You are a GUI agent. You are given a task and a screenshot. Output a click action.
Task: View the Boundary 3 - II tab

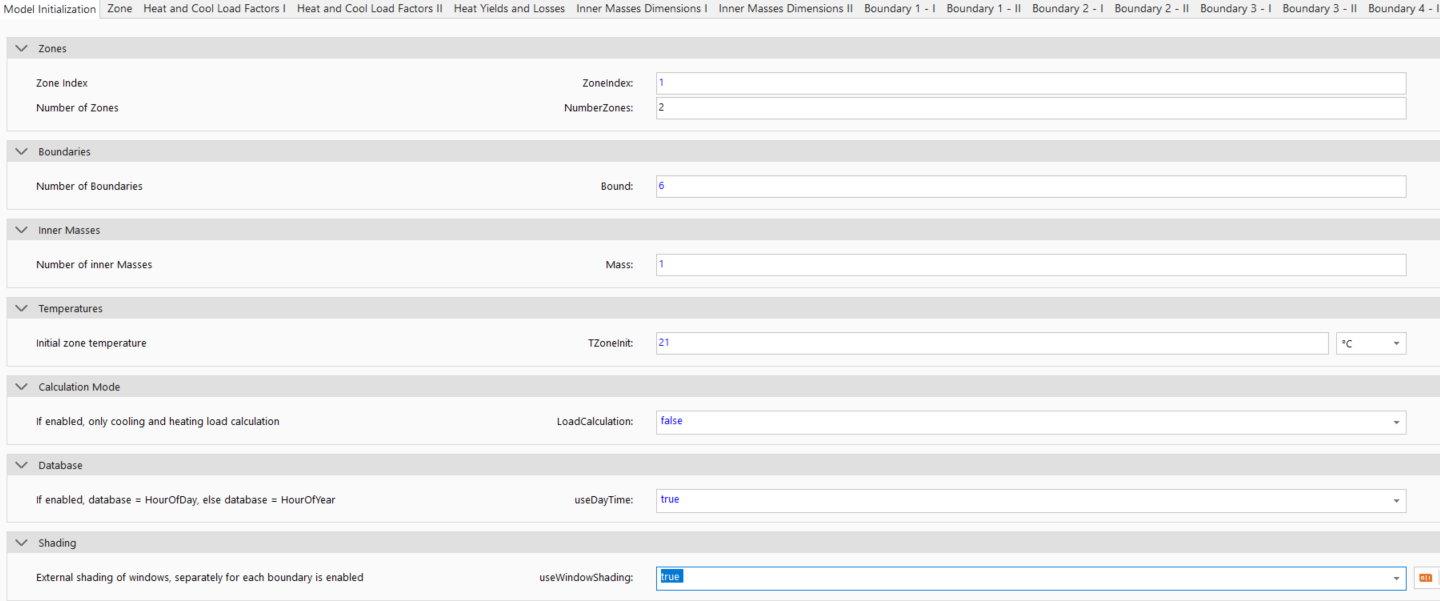tap(1320, 9)
